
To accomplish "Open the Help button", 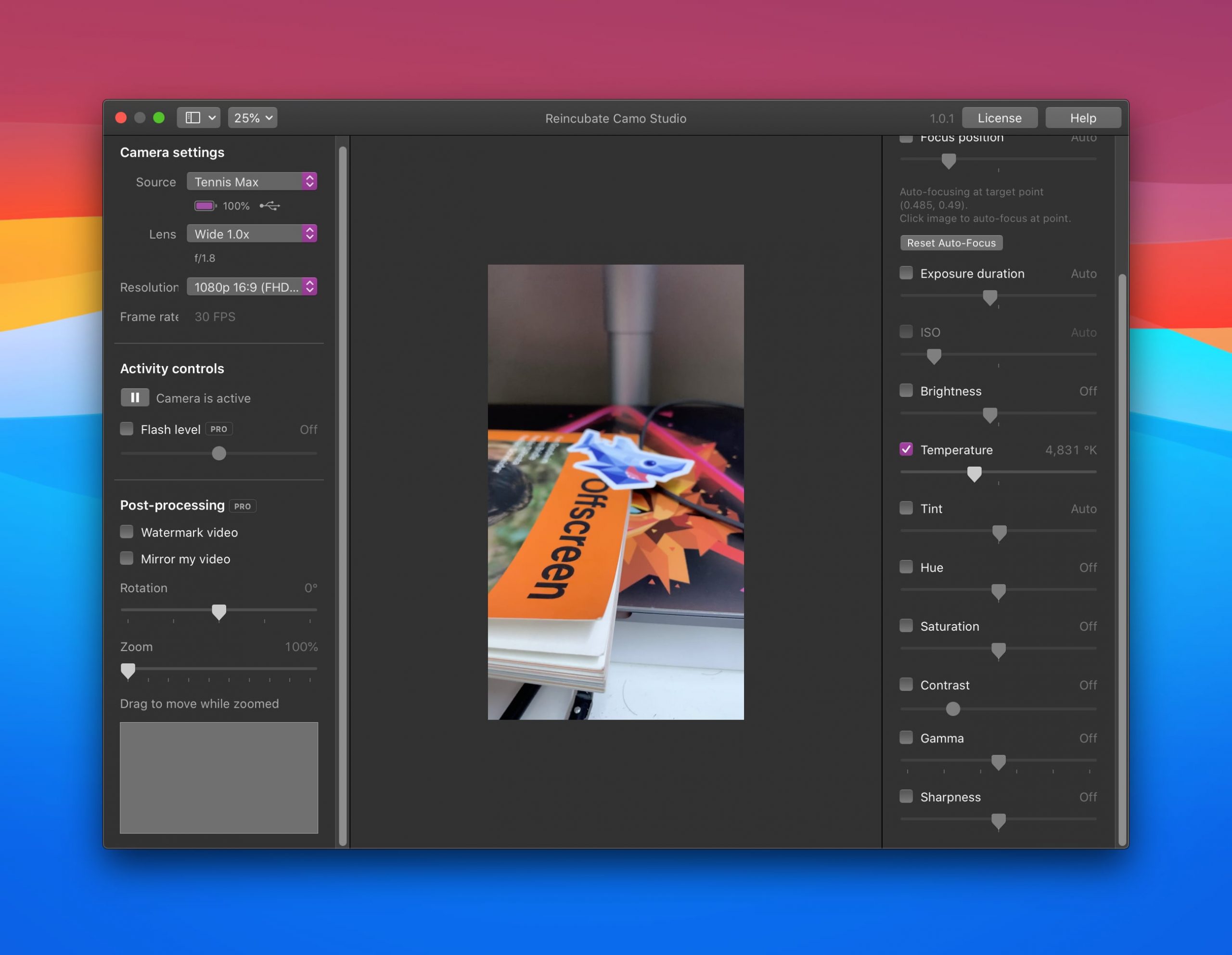I will coord(1082,118).
